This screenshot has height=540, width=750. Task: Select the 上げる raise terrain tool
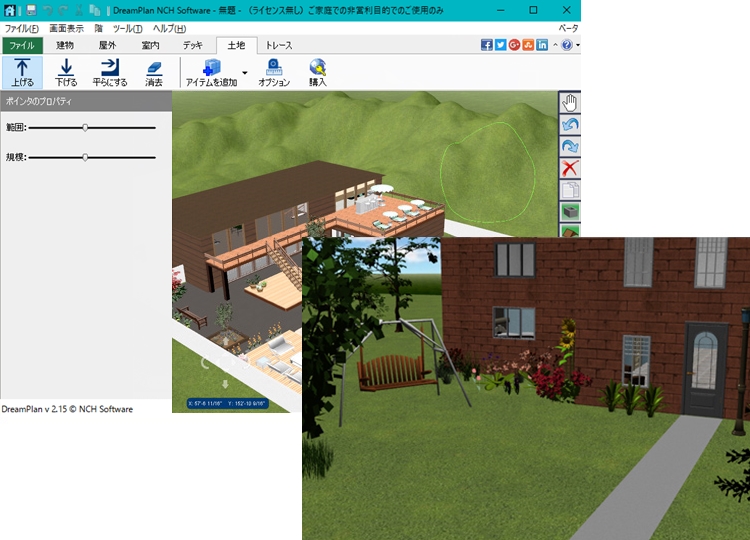22,72
